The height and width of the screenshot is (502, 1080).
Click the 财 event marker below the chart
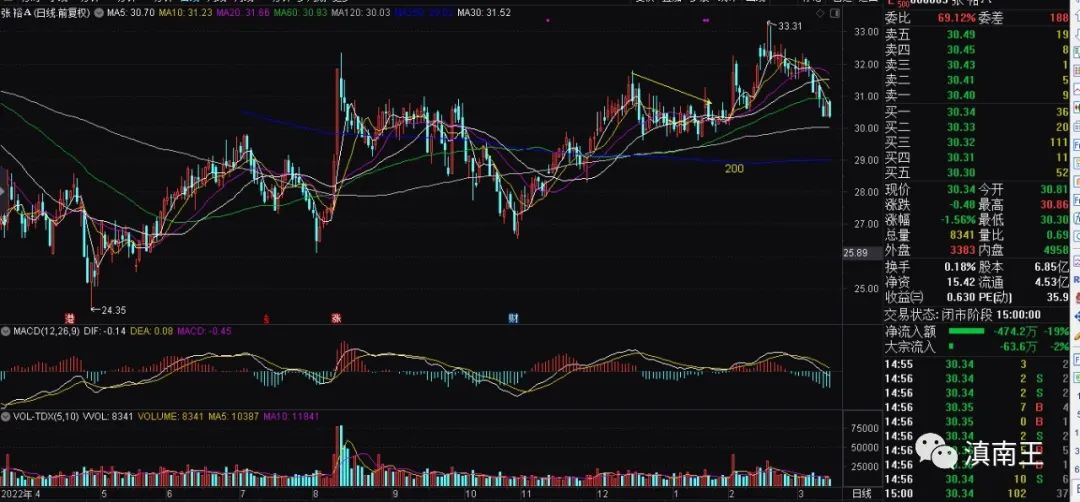513,319
